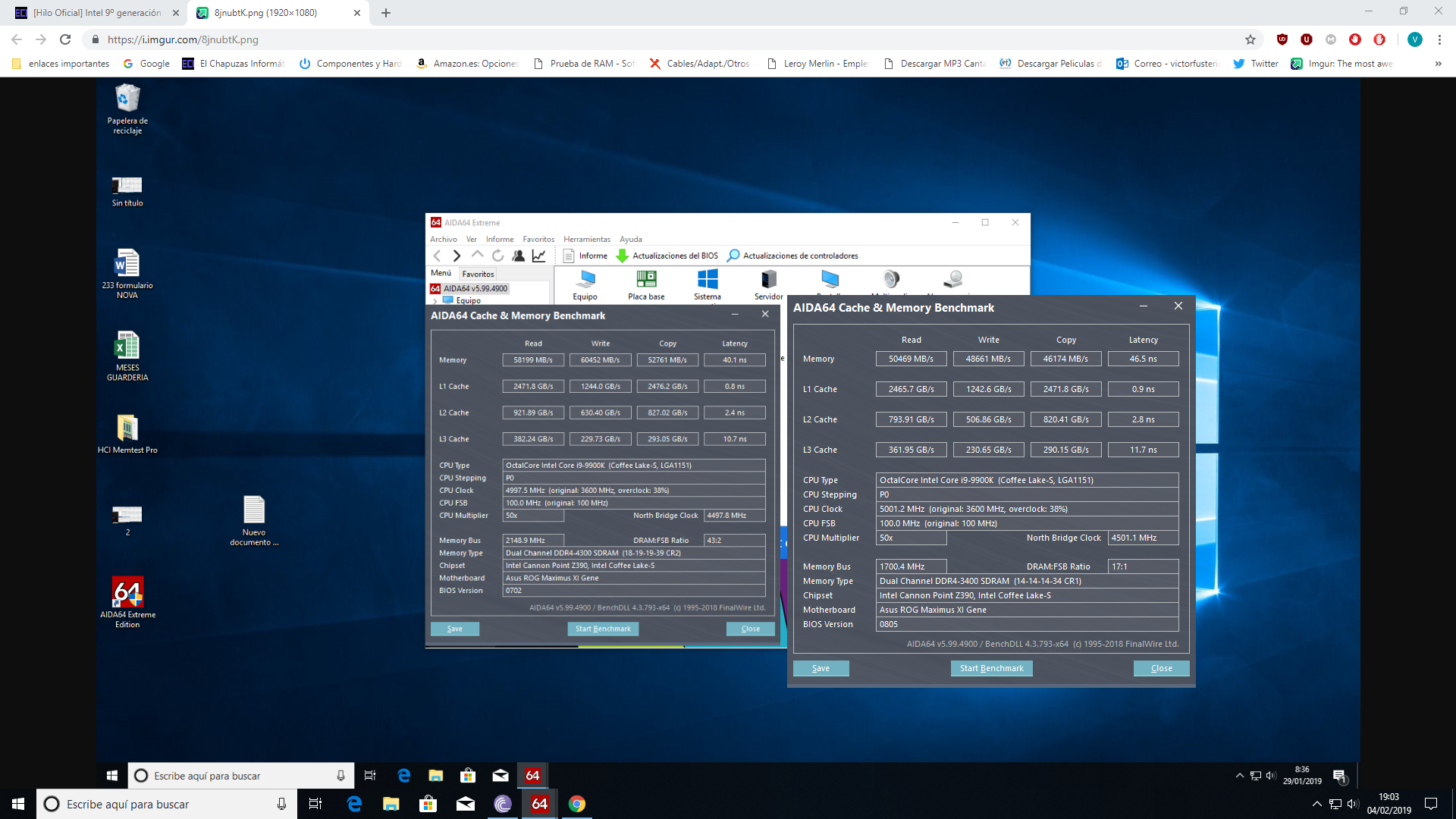Image resolution: width=1456 pixels, height=819 pixels.
Task: Click the Chrome profile avatar icon
Action: (x=1415, y=39)
